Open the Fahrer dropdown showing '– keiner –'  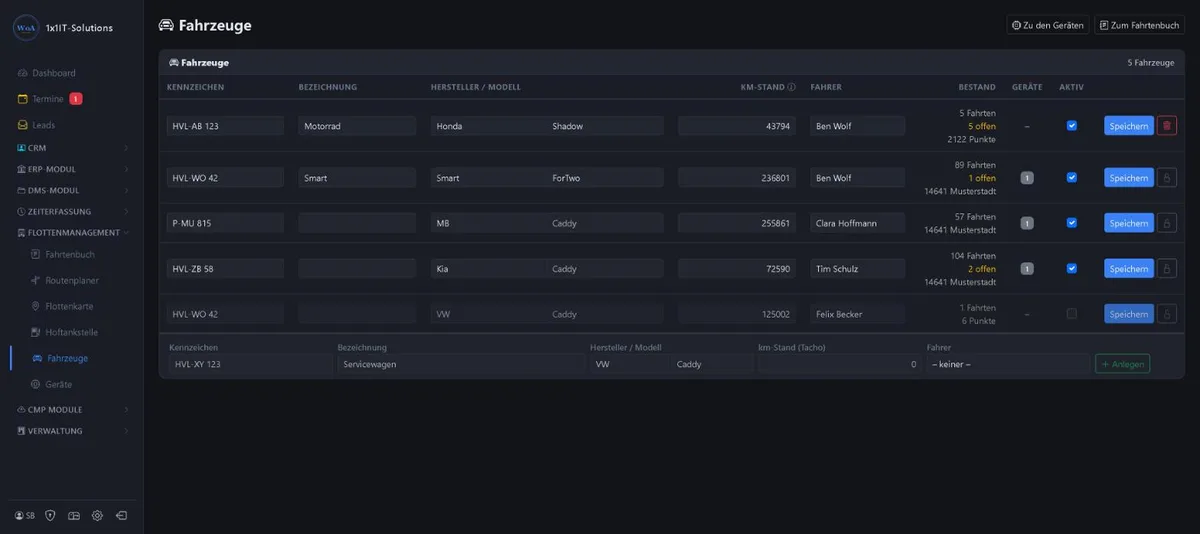(x=1008, y=364)
